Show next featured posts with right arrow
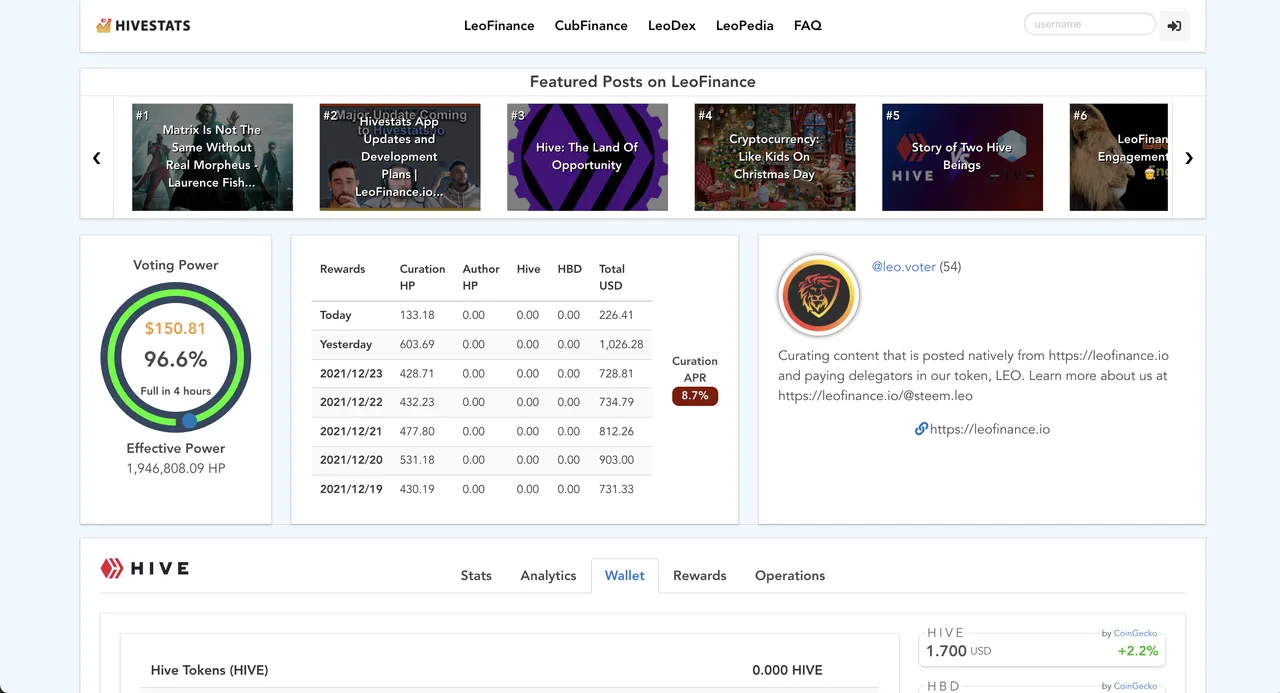Image resolution: width=1280 pixels, height=693 pixels. (x=1189, y=158)
